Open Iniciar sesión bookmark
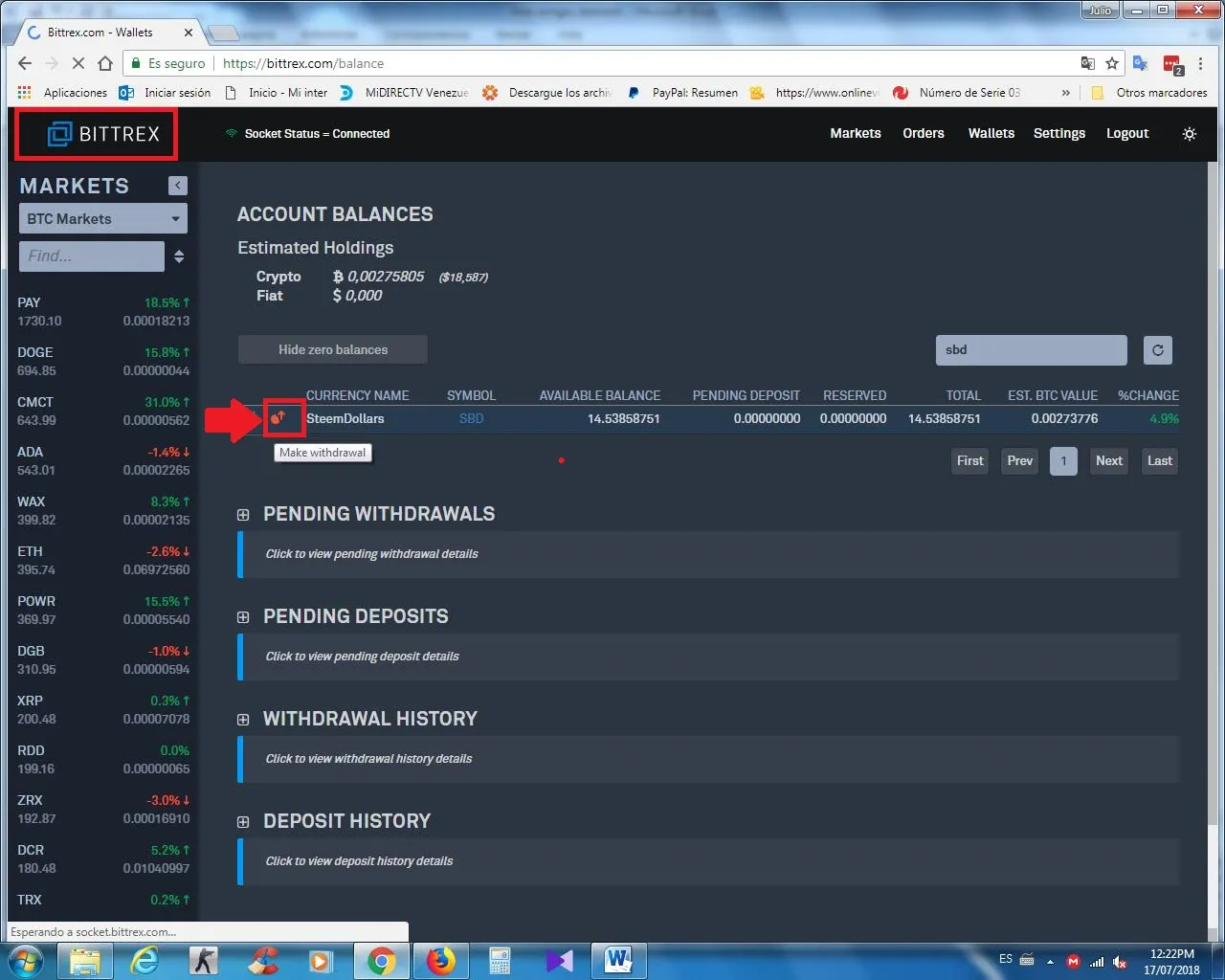Image resolution: width=1225 pixels, height=980 pixels. (x=165, y=93)
